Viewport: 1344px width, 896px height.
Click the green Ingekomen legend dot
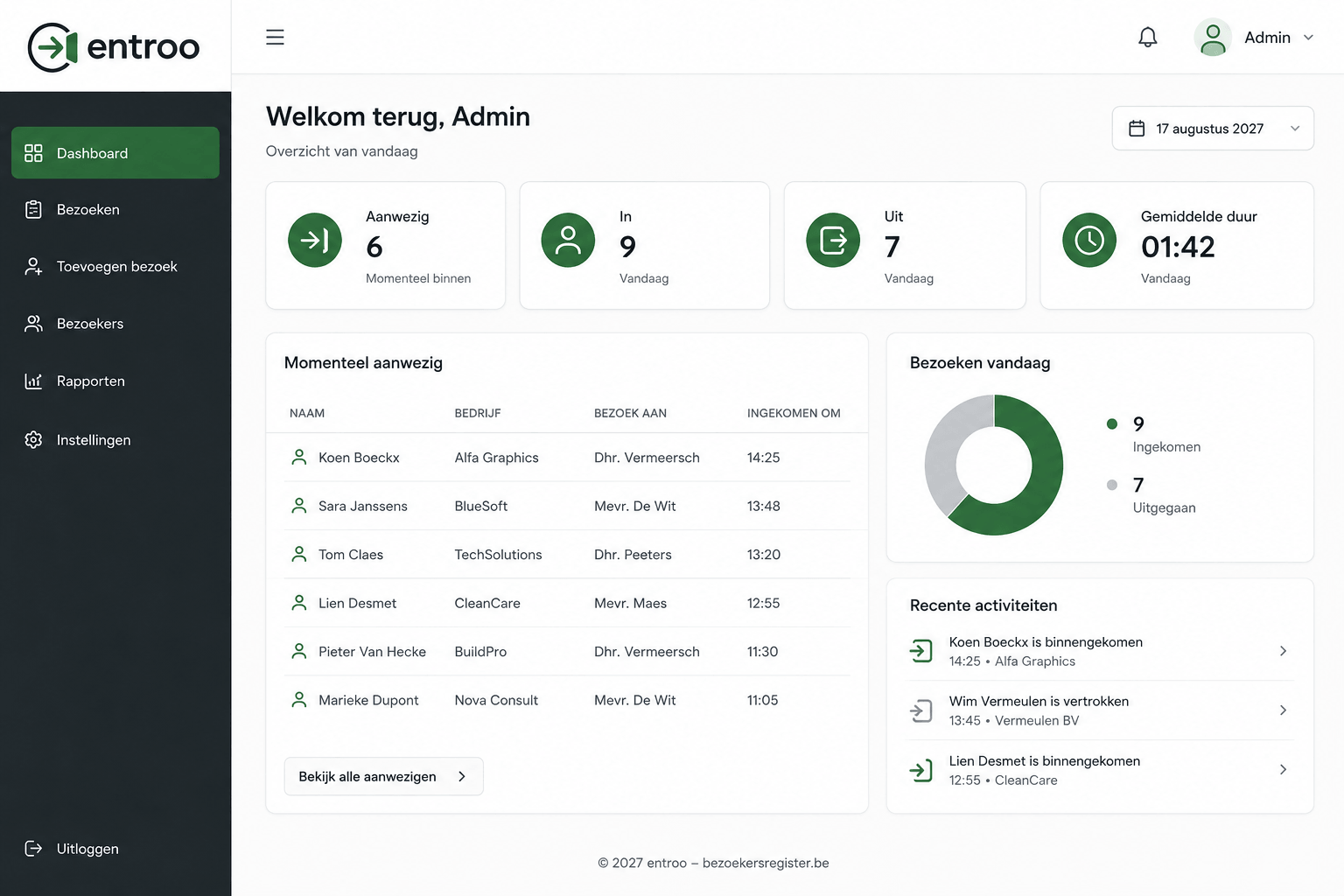[x=1112, y=423]
